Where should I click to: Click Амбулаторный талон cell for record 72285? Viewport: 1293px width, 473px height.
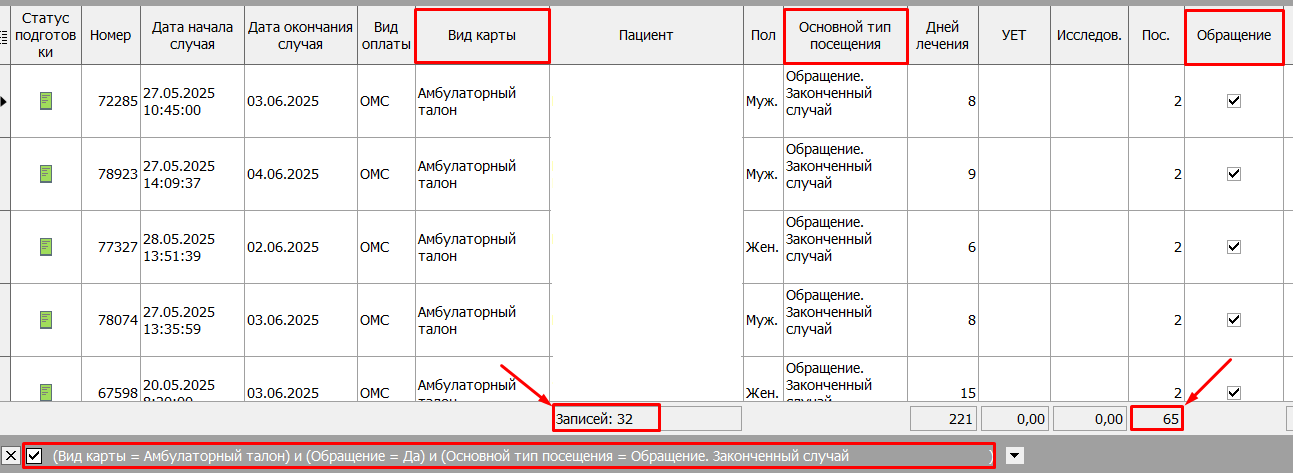click(x=482, y=101)
